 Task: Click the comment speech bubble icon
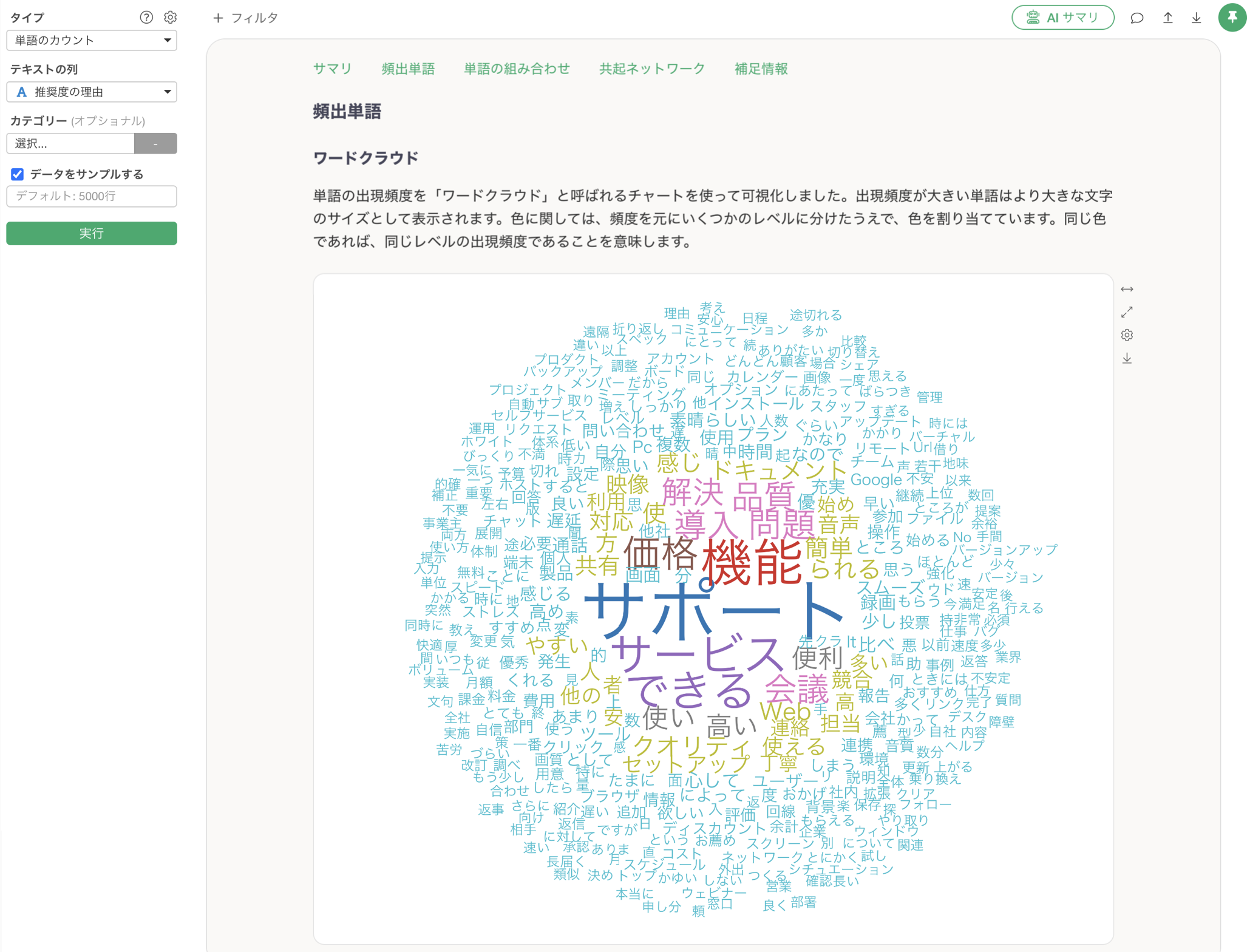[x=1137, y=18]
